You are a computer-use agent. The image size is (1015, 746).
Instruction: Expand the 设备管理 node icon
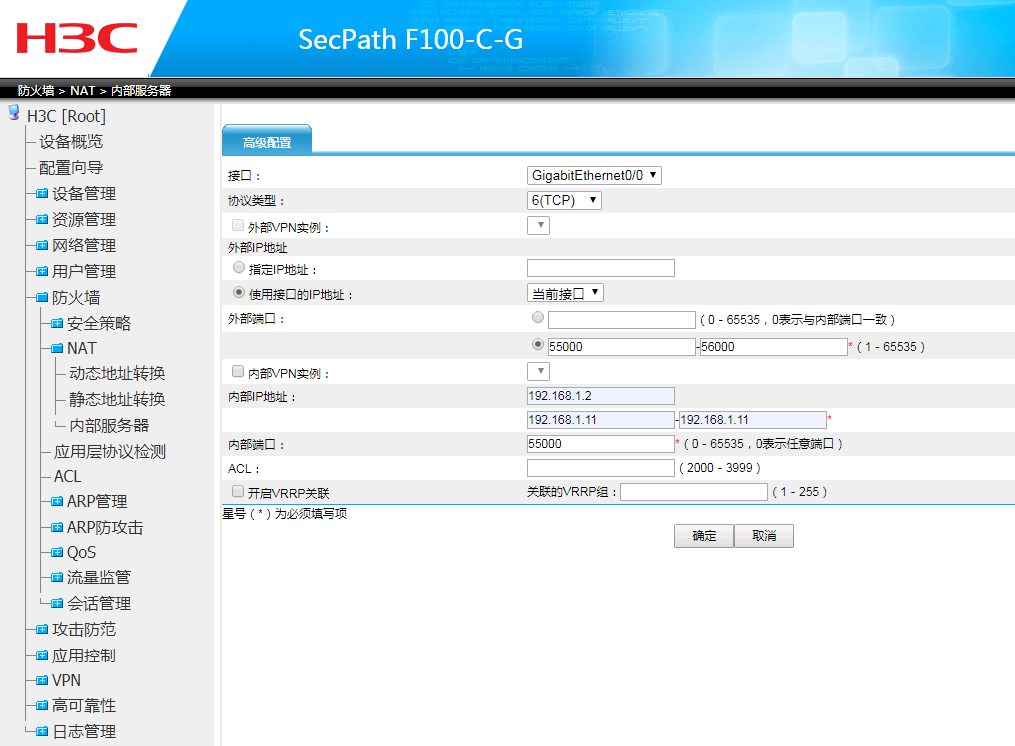click(x=42, y=194)
